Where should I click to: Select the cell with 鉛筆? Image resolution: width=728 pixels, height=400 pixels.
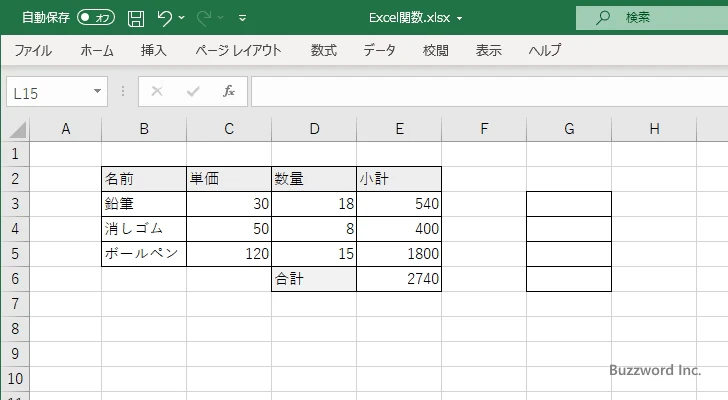tap(144, 204)
